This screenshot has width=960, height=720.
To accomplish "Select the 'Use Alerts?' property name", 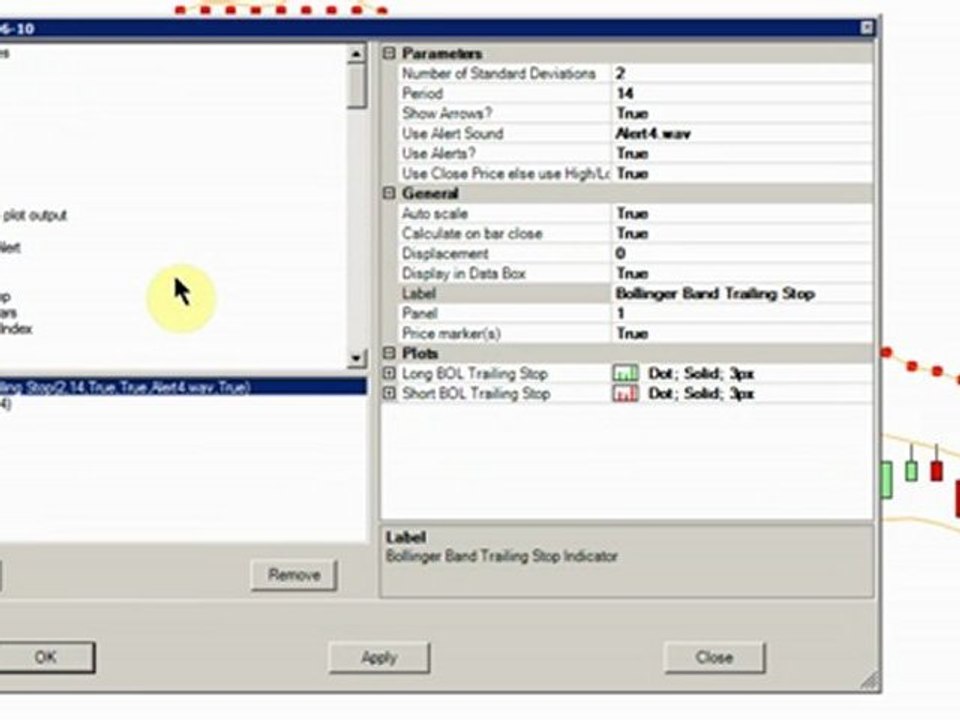I will tap(438, 154).
